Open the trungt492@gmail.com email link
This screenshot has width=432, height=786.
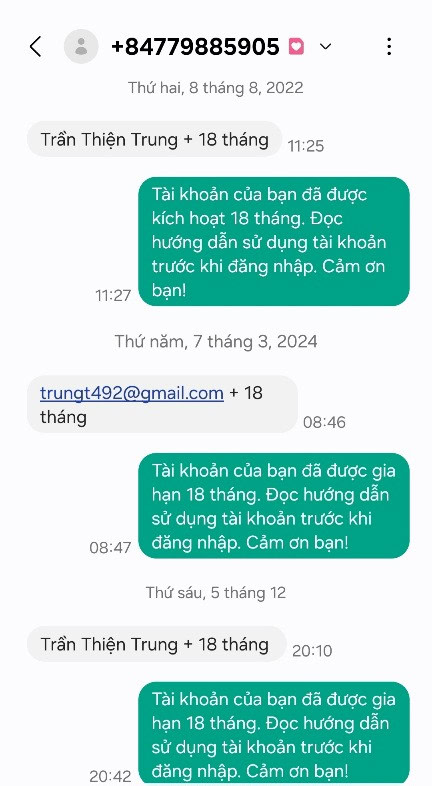pyautogui.click(x=132, y=392)
